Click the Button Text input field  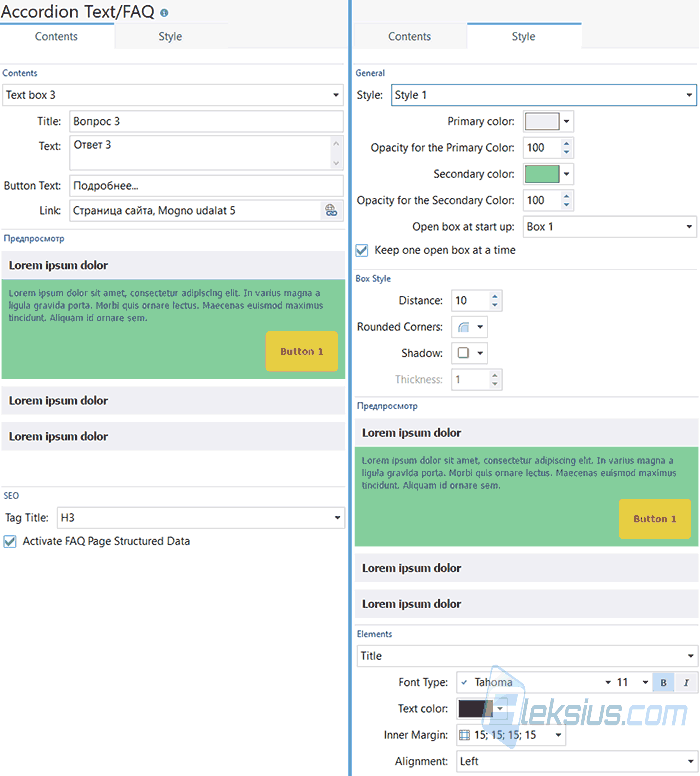pos(206,186)
